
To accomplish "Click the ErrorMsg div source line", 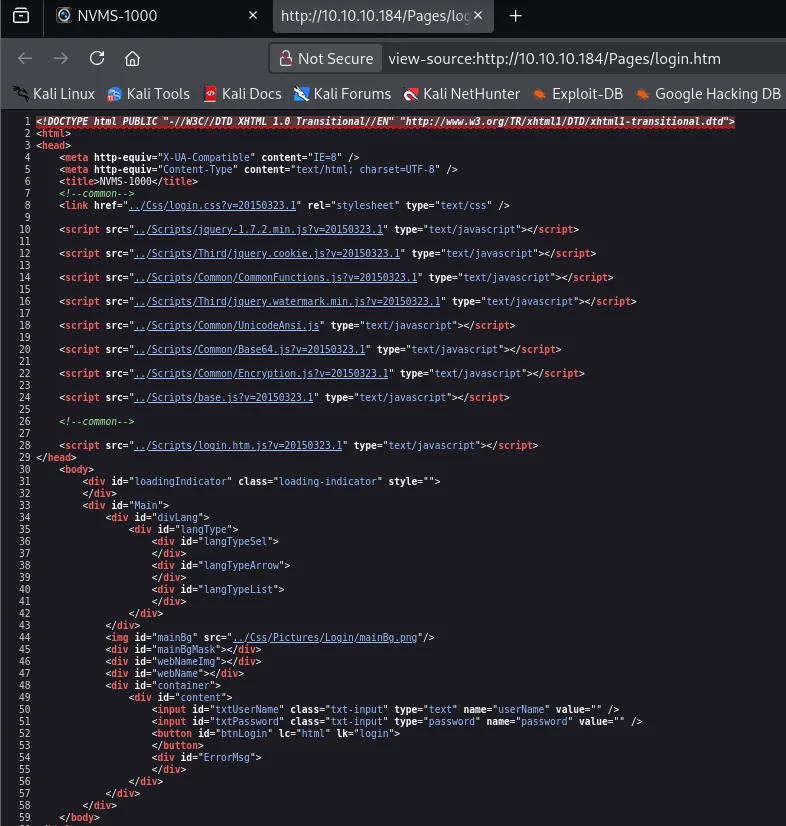I will point(207,758).
